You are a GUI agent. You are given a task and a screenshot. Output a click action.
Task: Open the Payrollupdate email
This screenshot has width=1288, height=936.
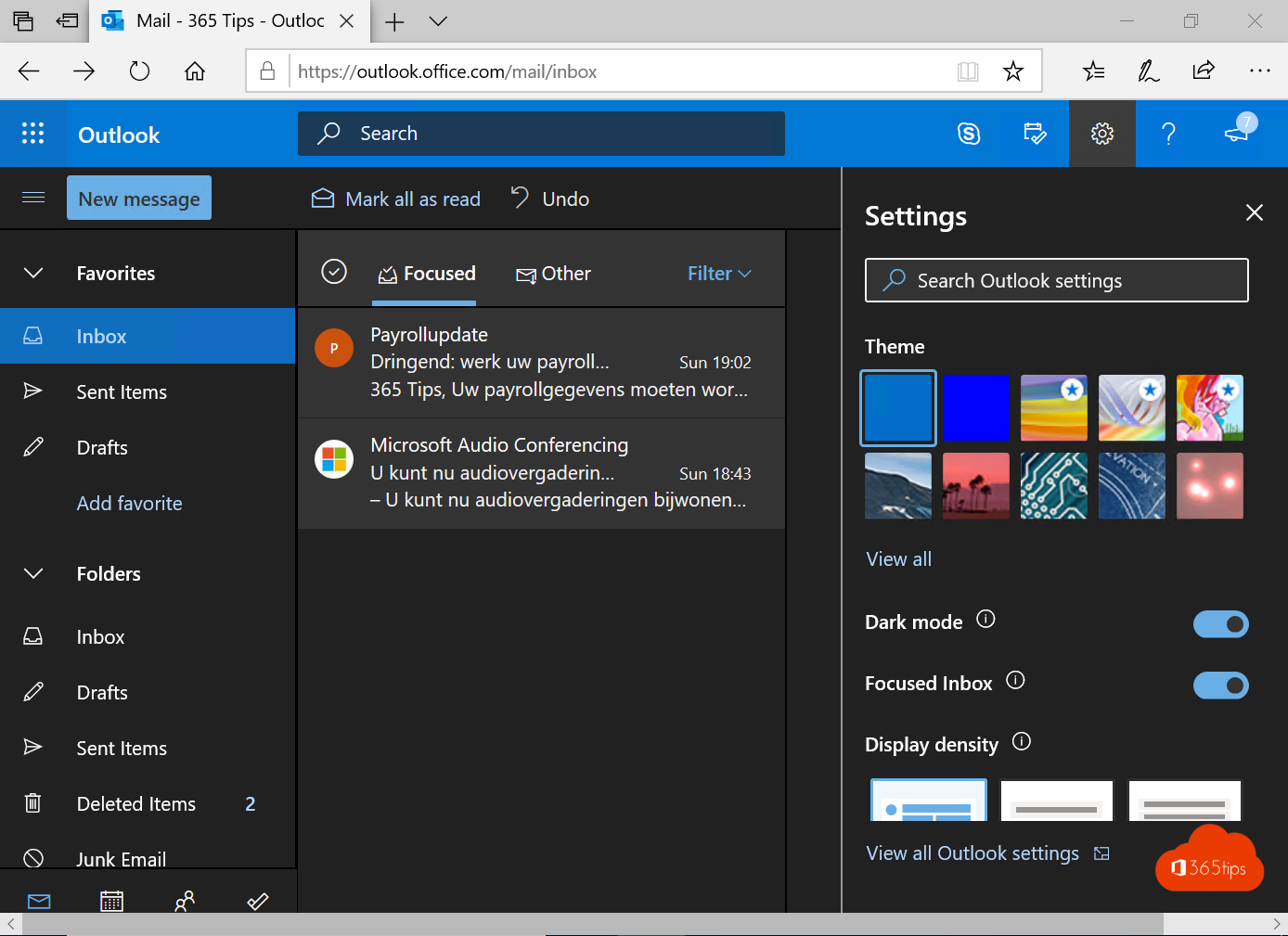(x=542, y=363)
